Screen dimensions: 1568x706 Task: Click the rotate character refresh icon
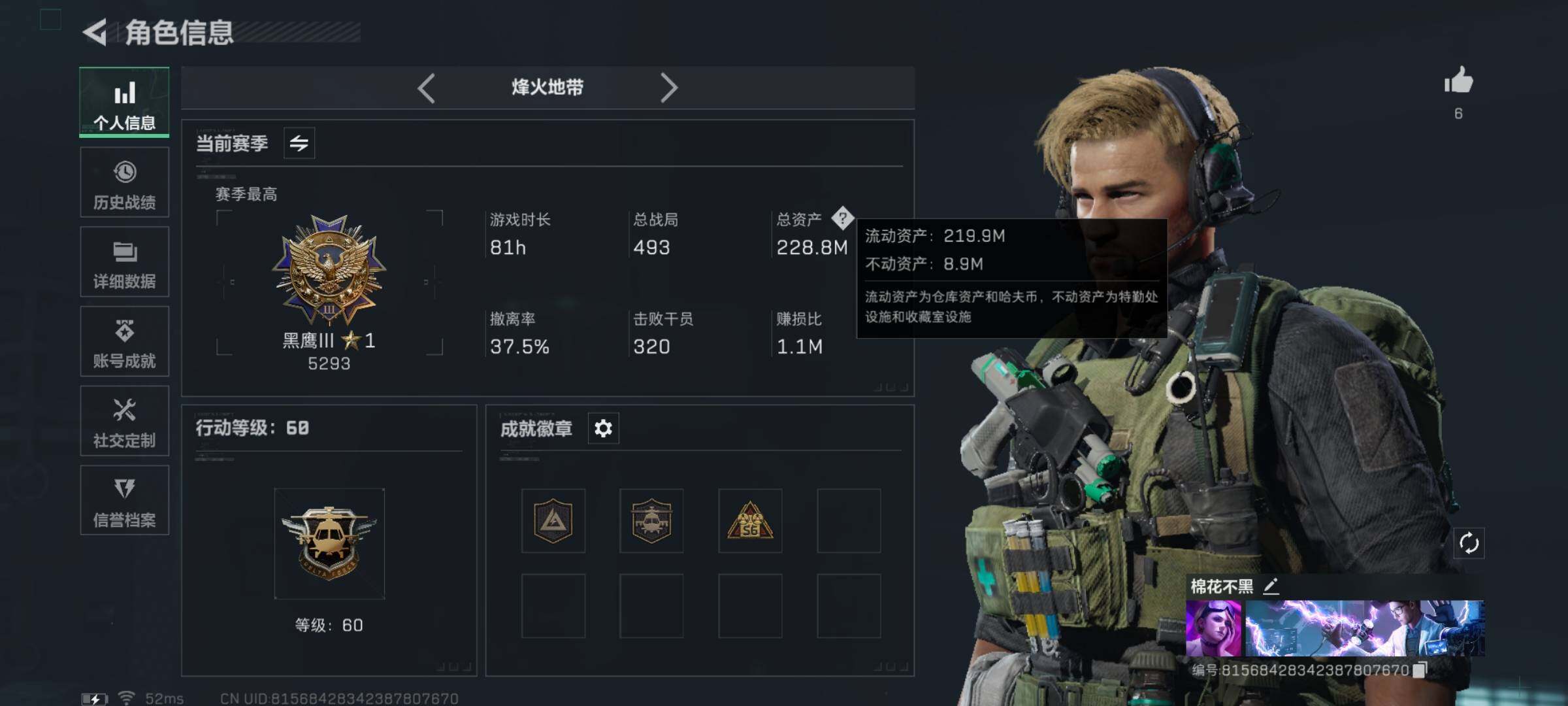pyautogui.click(x=1469, y=543)
